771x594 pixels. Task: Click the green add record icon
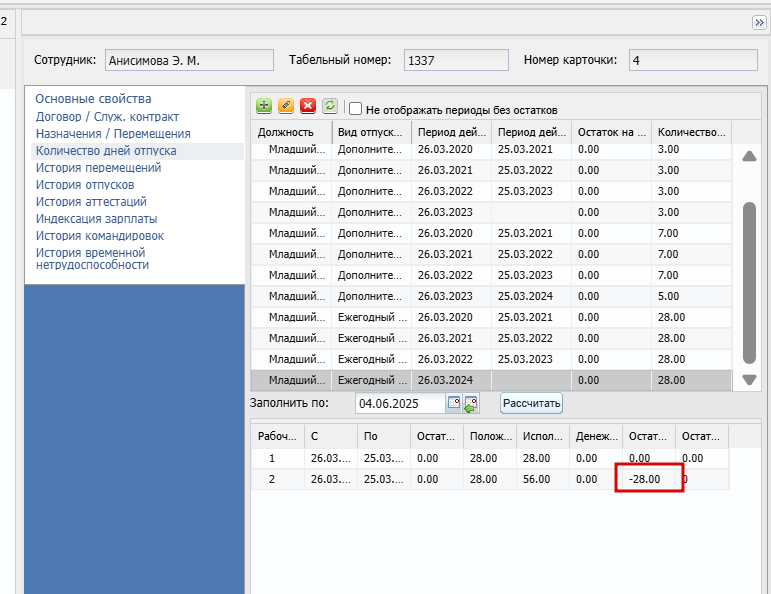point(264,106)
